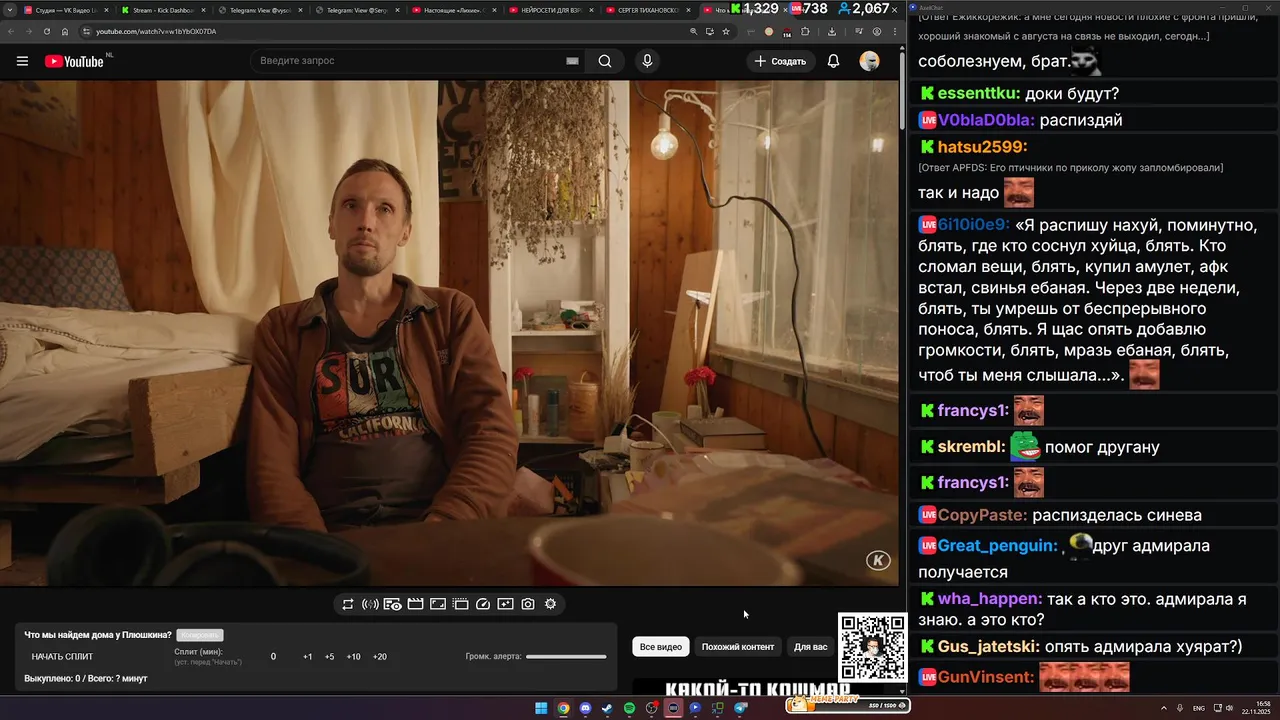
Task: Click the audio boost waves icon
Action: click(370, 604)
